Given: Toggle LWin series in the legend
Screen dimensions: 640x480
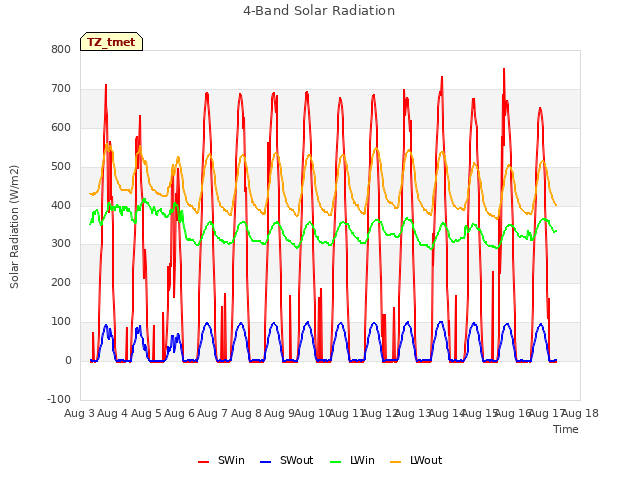Looking at the screenshot, I should pyautogui.click(x=352, y=460).
